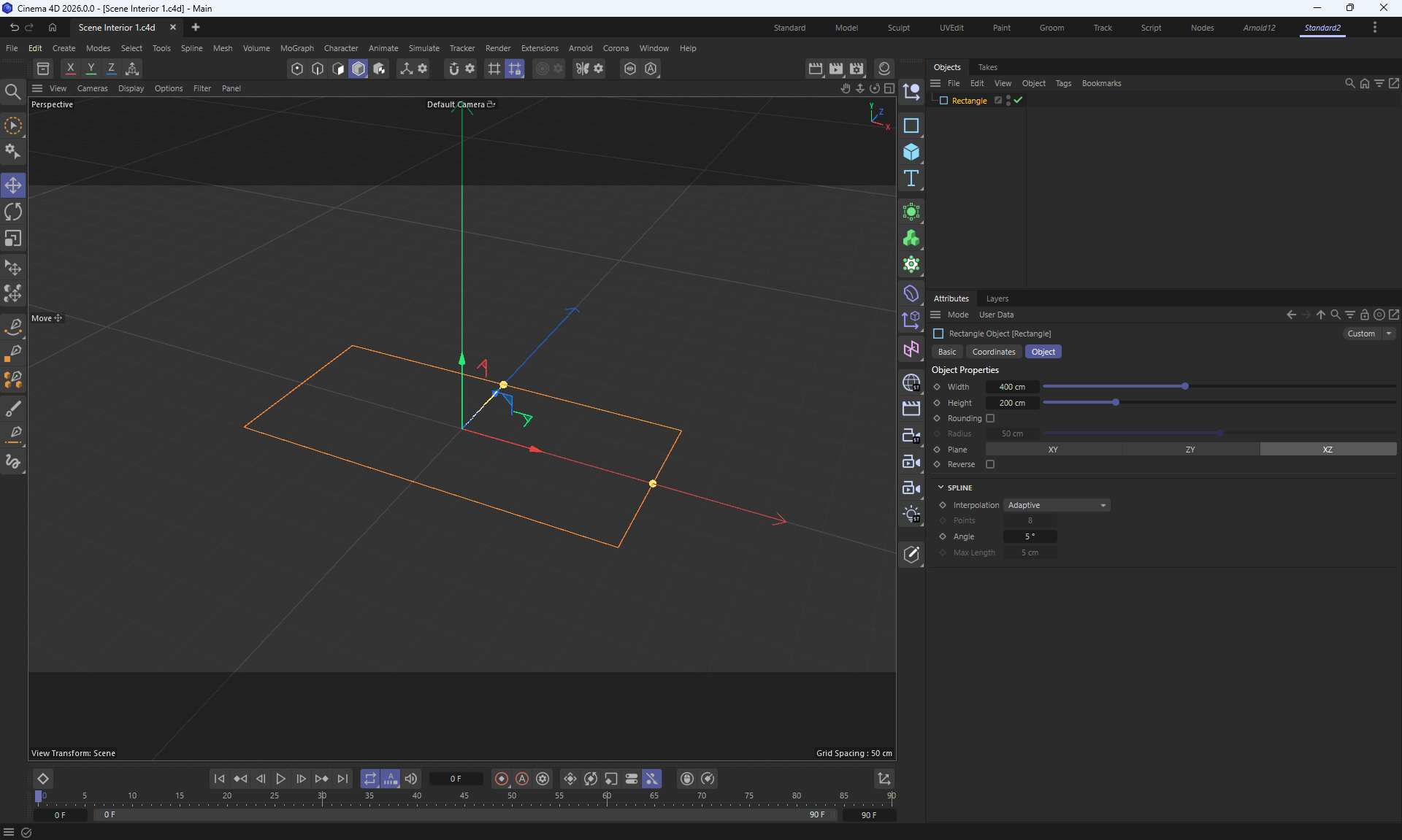Click the Record Active Objects button

point(502,779)
